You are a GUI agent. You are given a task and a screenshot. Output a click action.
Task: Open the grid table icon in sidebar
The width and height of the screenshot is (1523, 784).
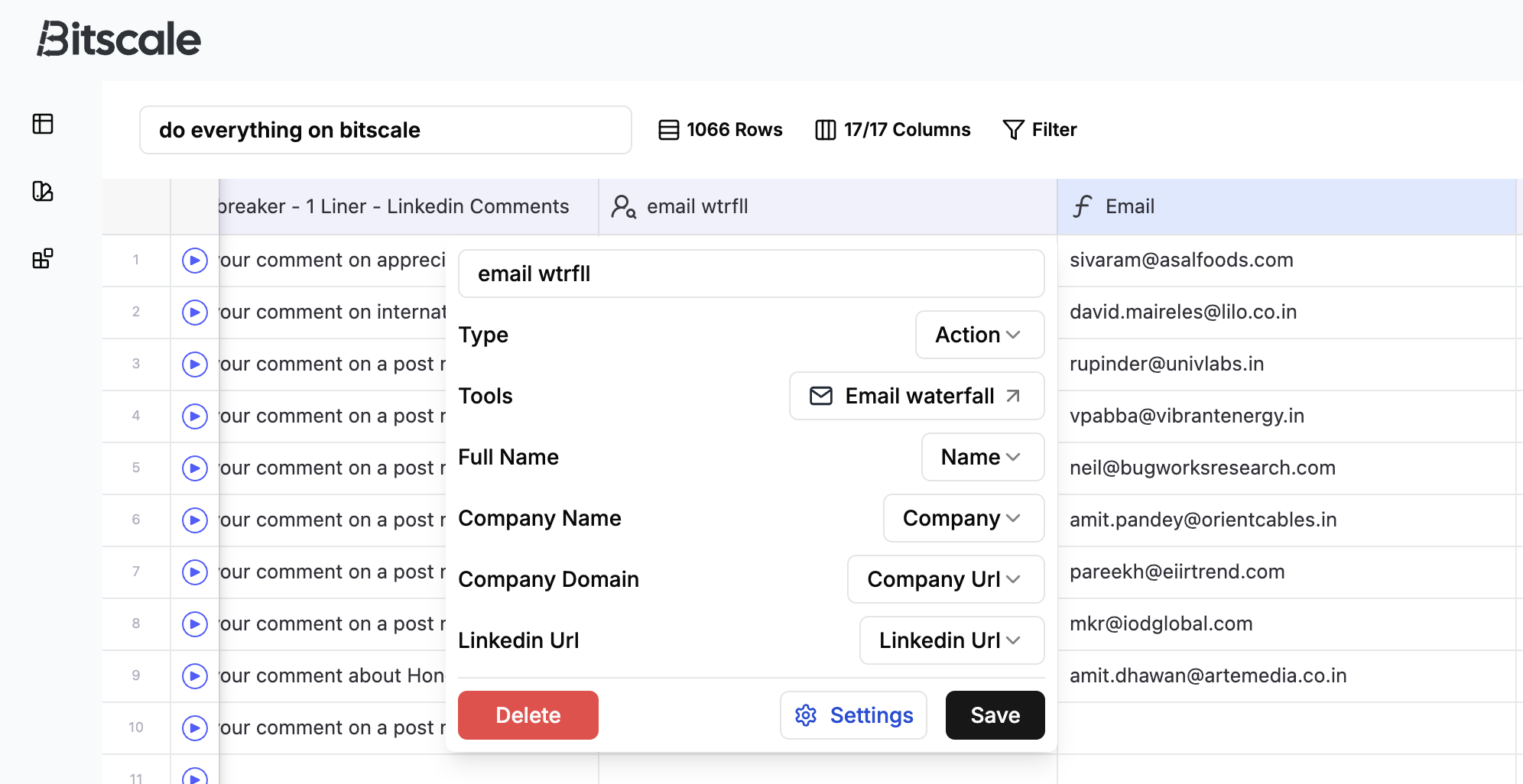click(x=43, y=124)
